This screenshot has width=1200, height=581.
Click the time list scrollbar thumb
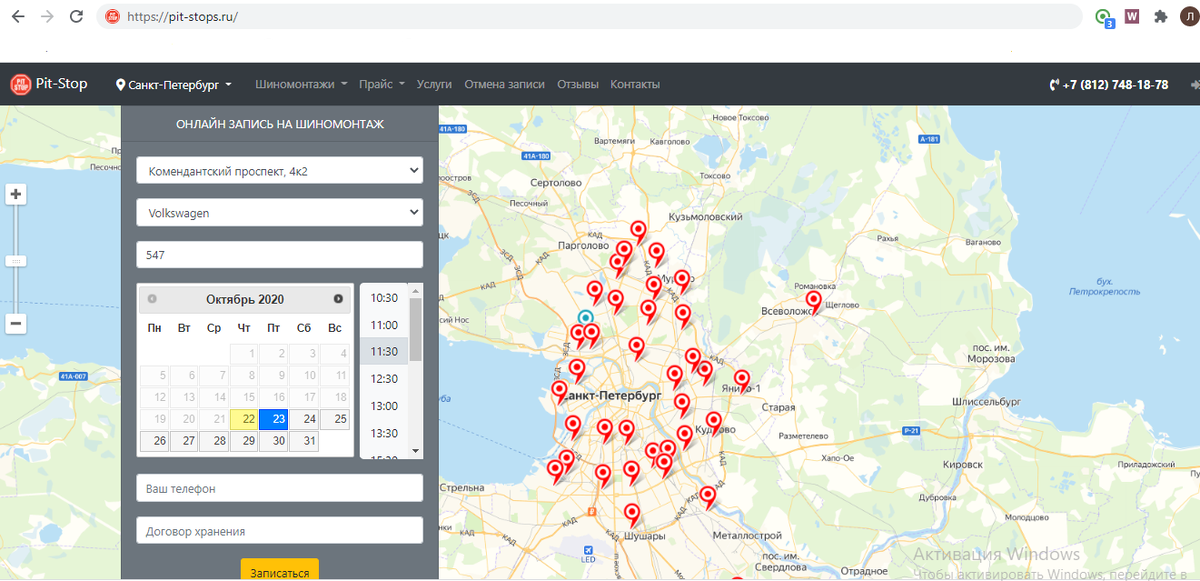[416, 327]
